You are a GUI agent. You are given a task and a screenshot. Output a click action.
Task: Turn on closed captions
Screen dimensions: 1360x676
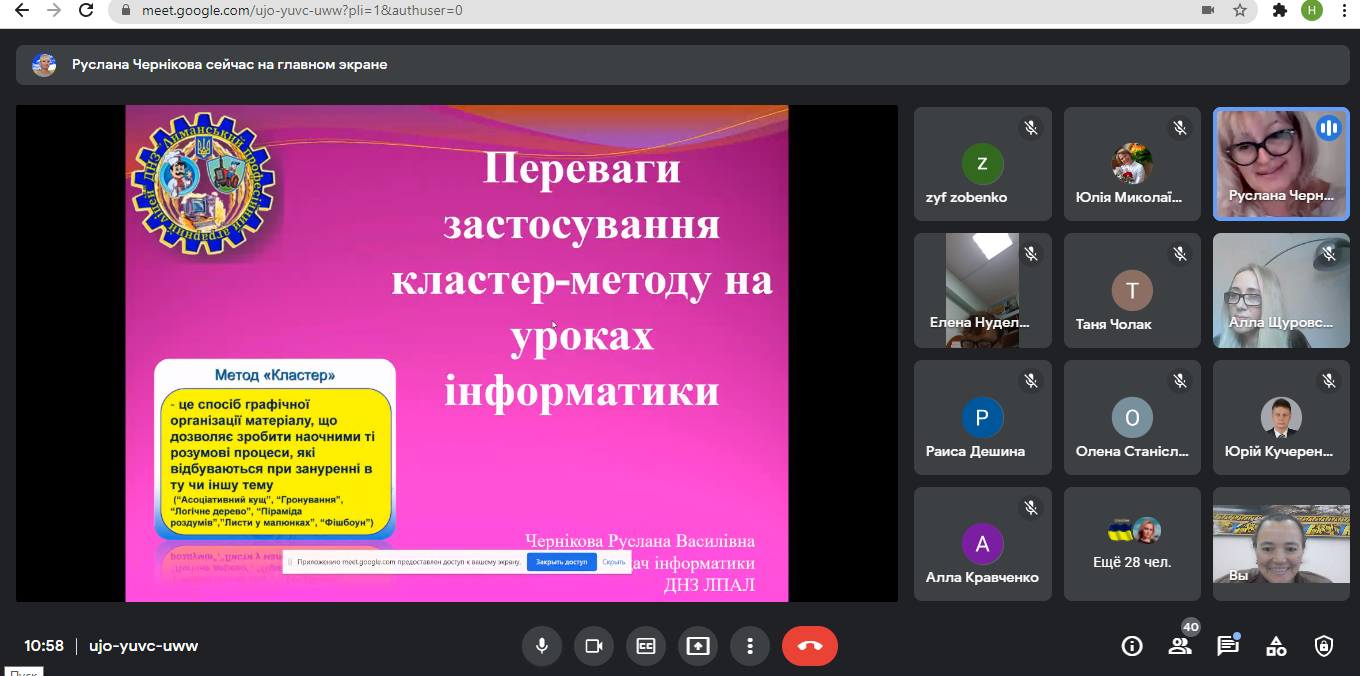646,646
